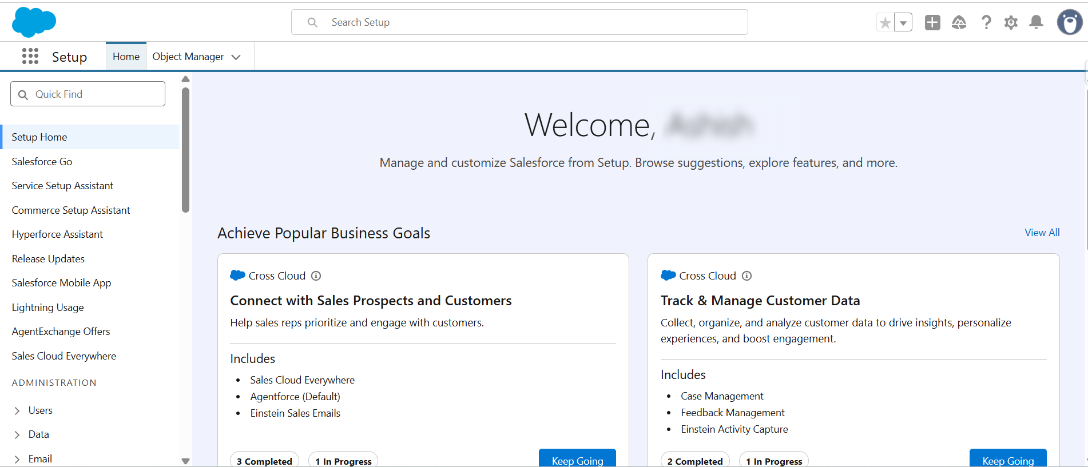Click the Connect with Sales Prospects and Customers heading
The image size is (1088, 467).
(371, 300)
